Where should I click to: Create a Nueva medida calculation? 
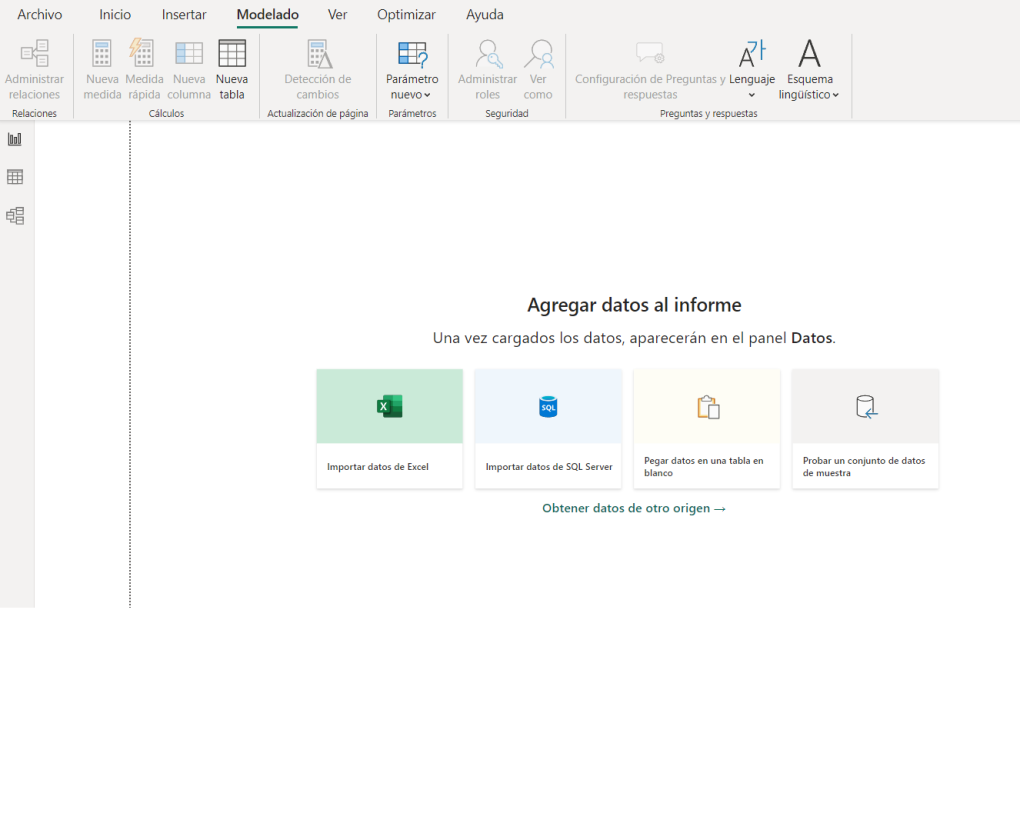102,70
